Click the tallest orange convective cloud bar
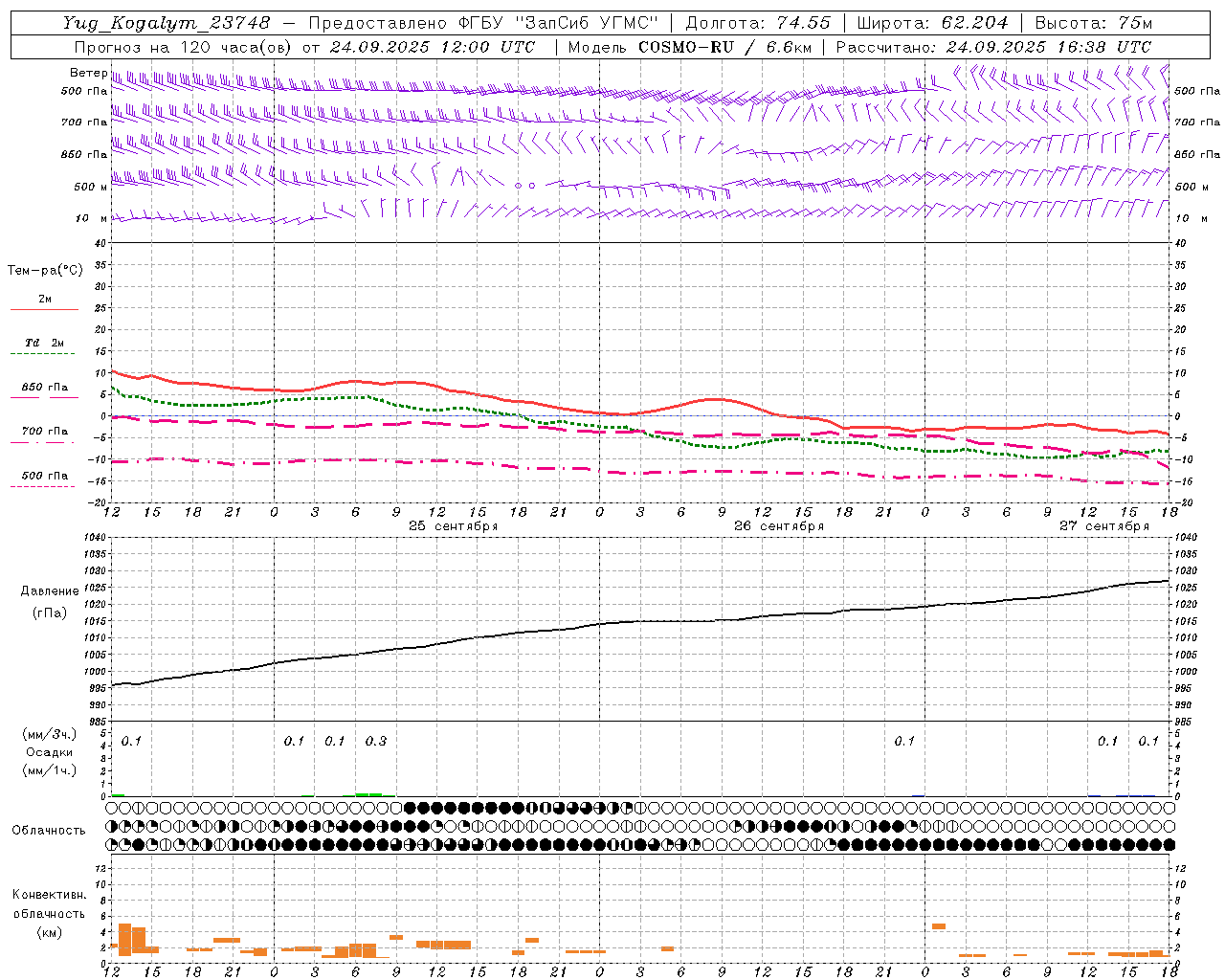1225x980 pixels. coord(124,940)
